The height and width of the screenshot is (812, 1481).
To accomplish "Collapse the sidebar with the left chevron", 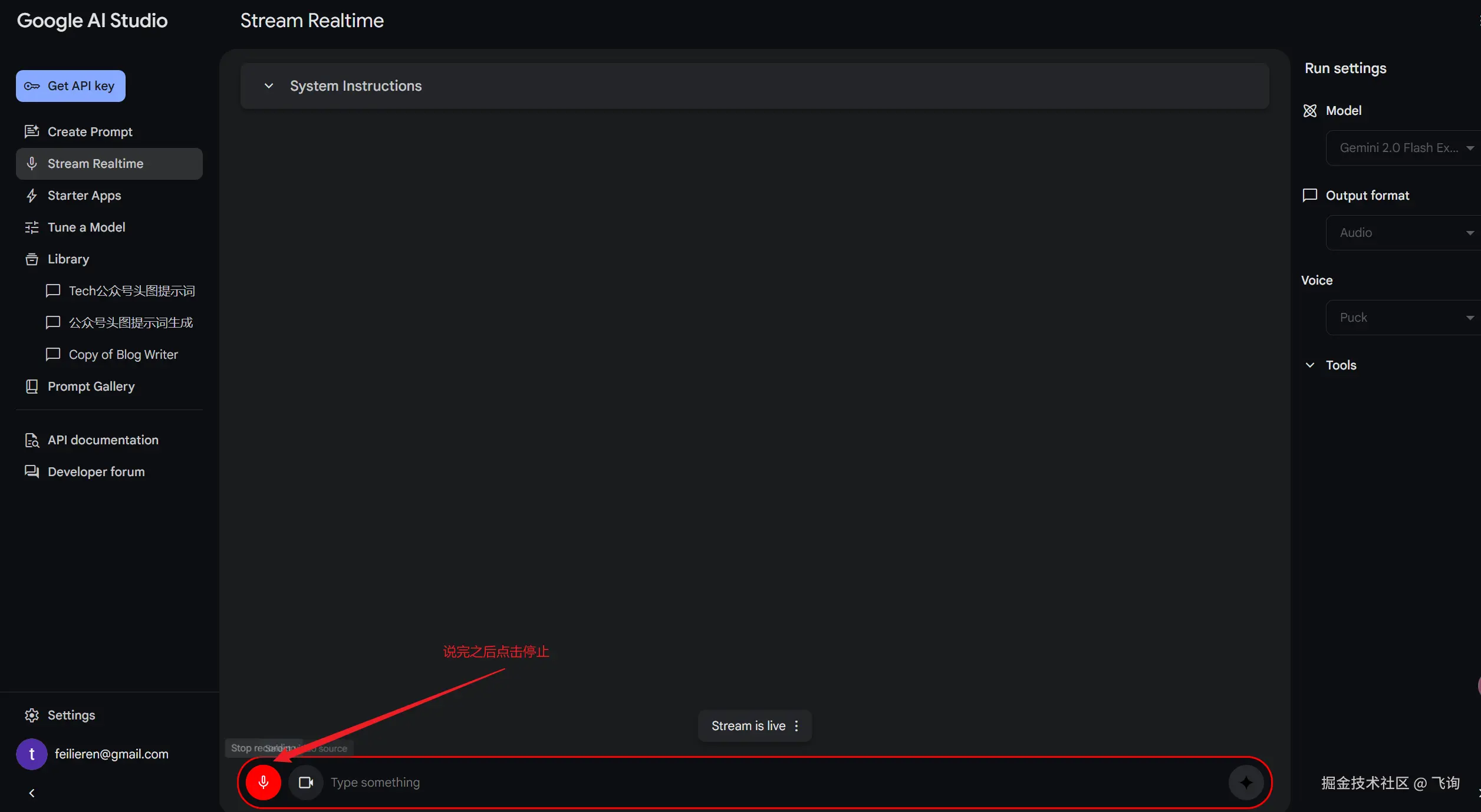I will (32, 793).
